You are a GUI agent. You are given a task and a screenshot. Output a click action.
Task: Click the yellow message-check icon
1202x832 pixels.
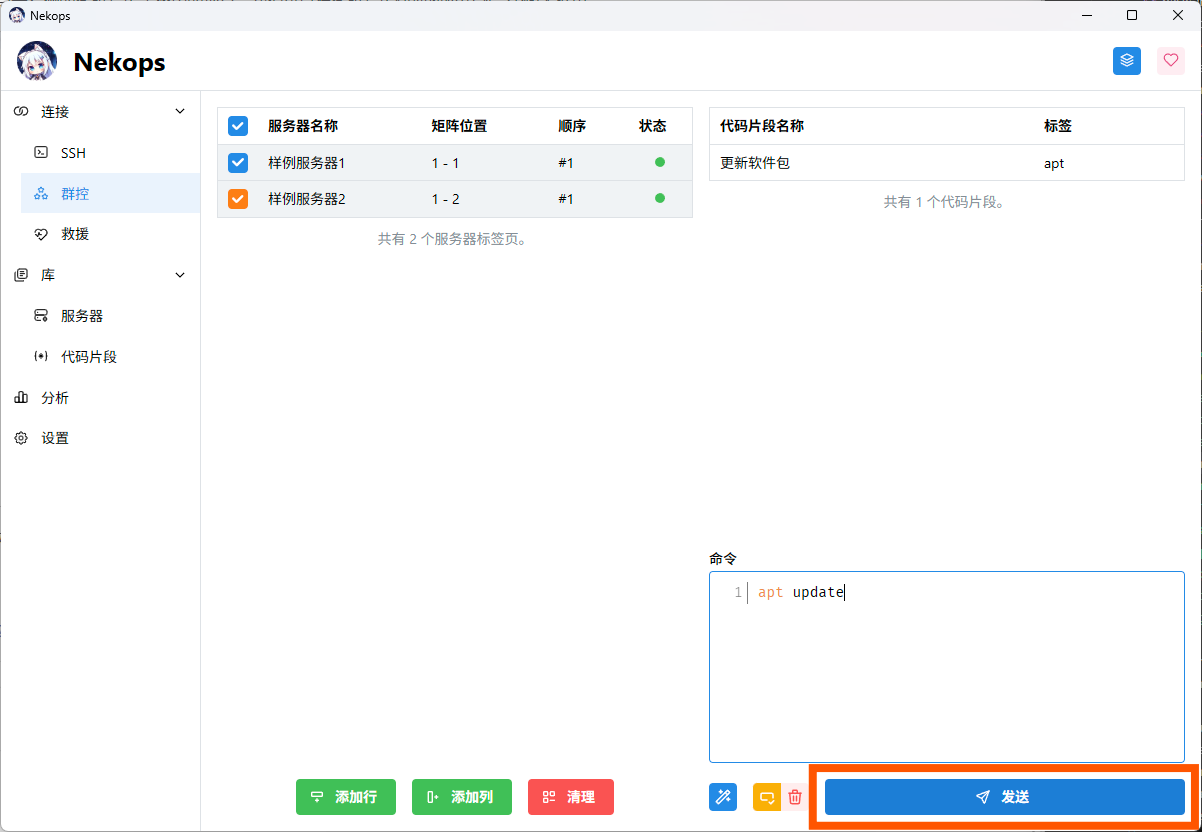[x=767, y=797]
